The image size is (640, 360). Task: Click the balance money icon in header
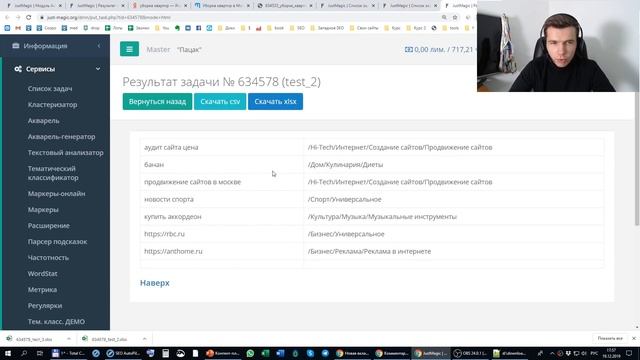[x=409, y=49]
